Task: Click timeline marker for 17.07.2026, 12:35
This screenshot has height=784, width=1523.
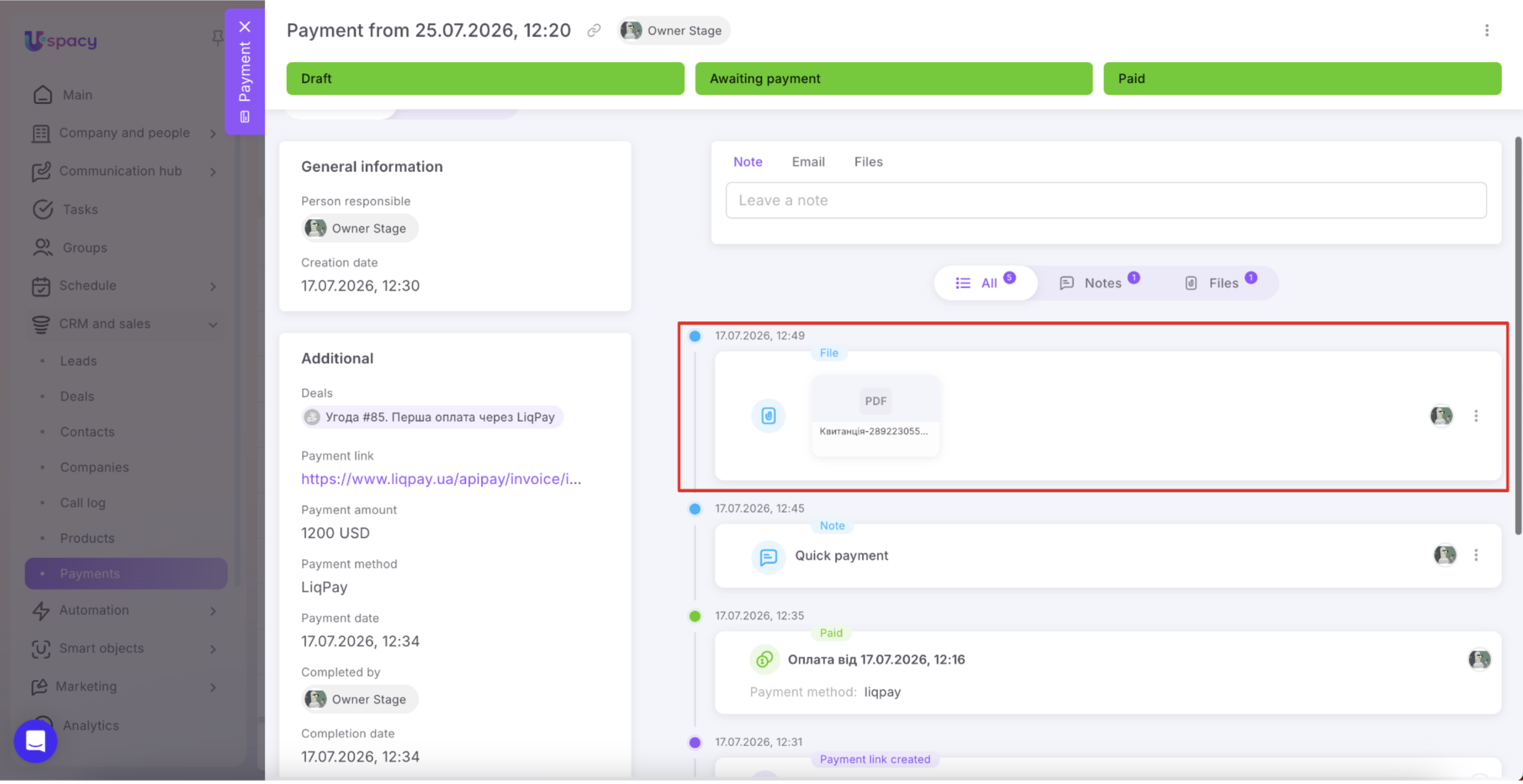Action: [x=695, y=617]
